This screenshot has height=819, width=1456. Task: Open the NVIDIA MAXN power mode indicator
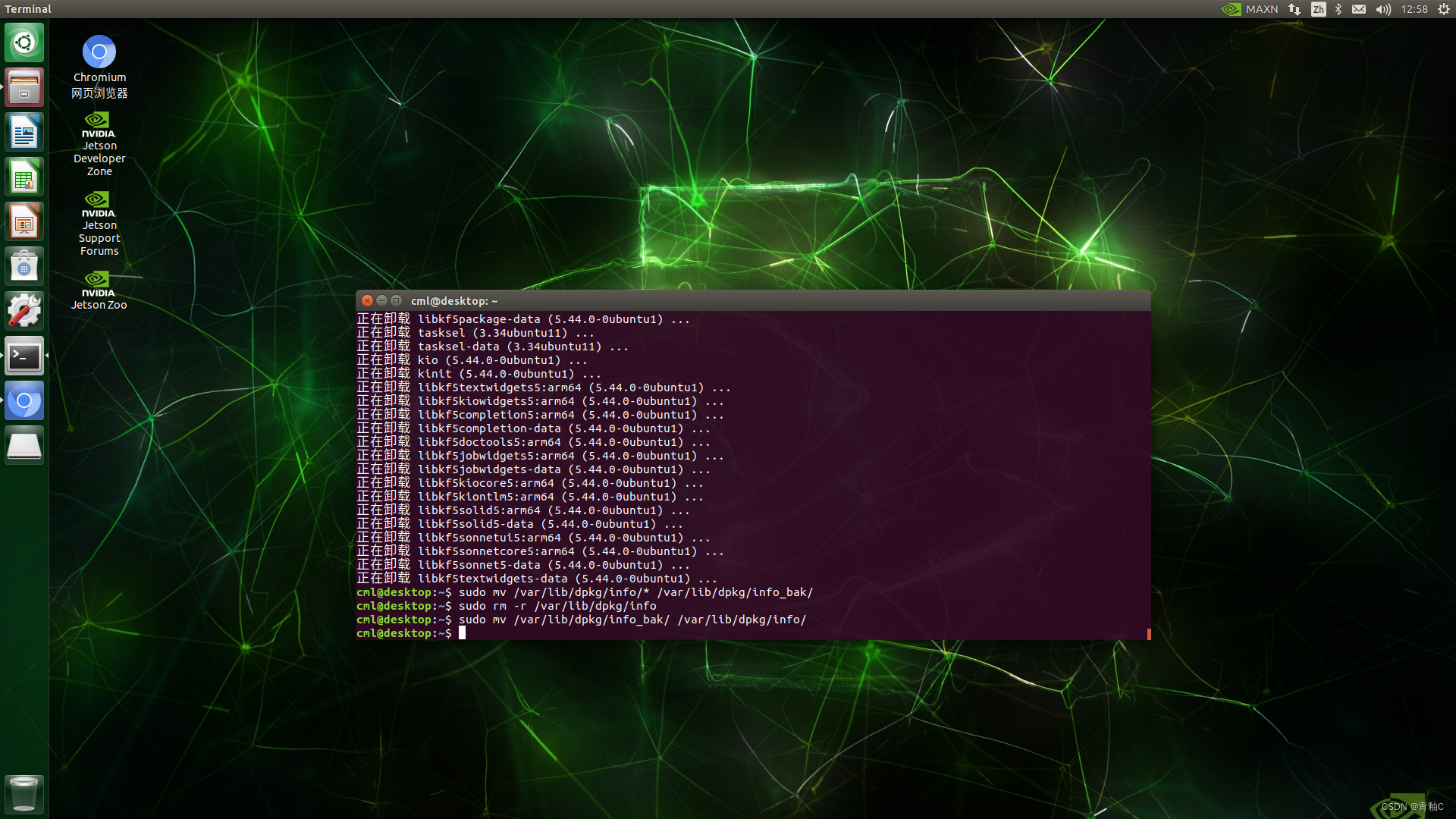pyautogui.click(x=1250, y=9)
